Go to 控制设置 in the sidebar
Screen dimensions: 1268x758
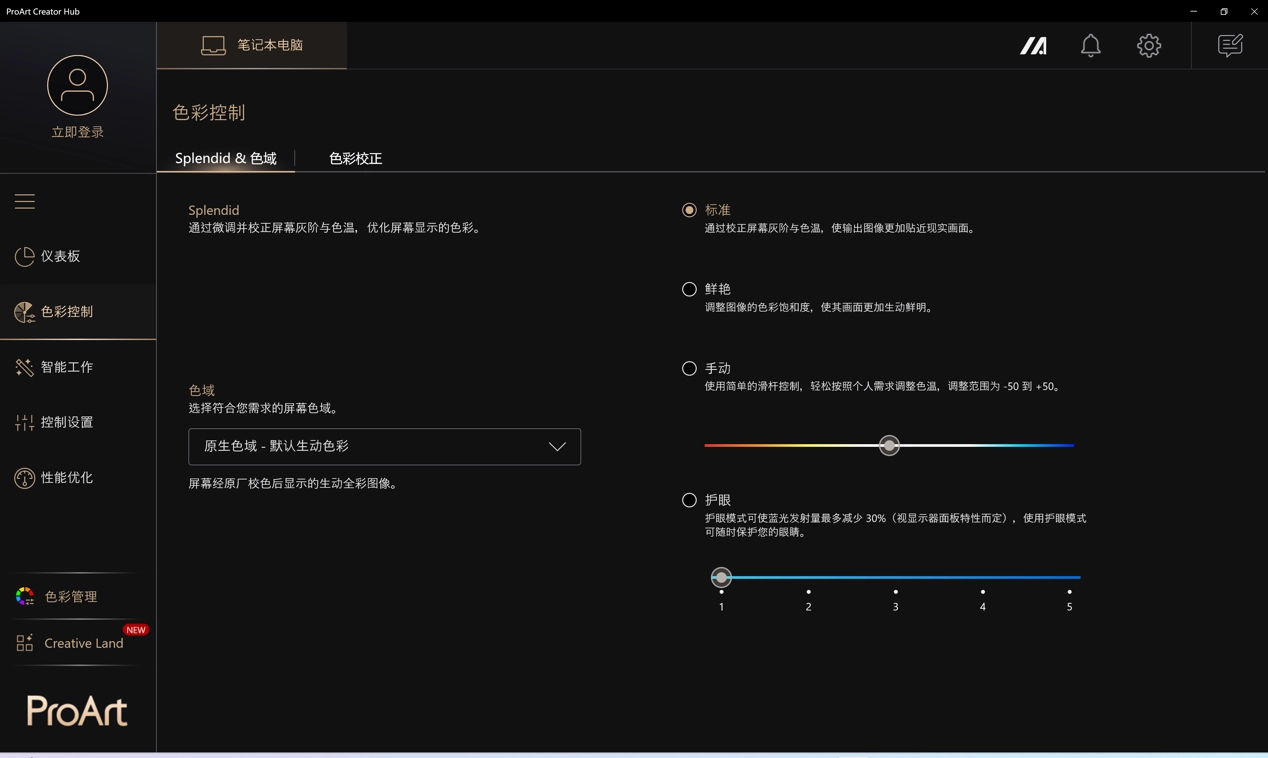tap(66, 423)
